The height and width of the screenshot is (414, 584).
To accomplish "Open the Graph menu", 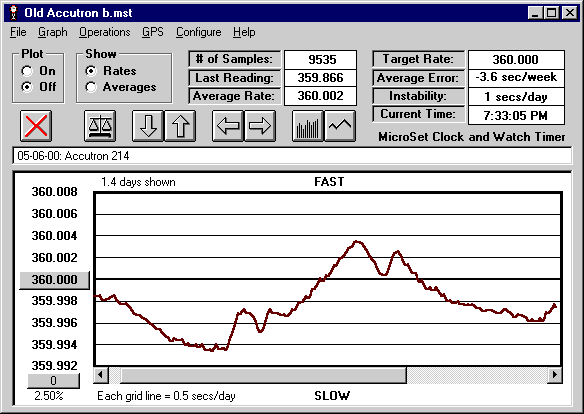I will [53, 32].
